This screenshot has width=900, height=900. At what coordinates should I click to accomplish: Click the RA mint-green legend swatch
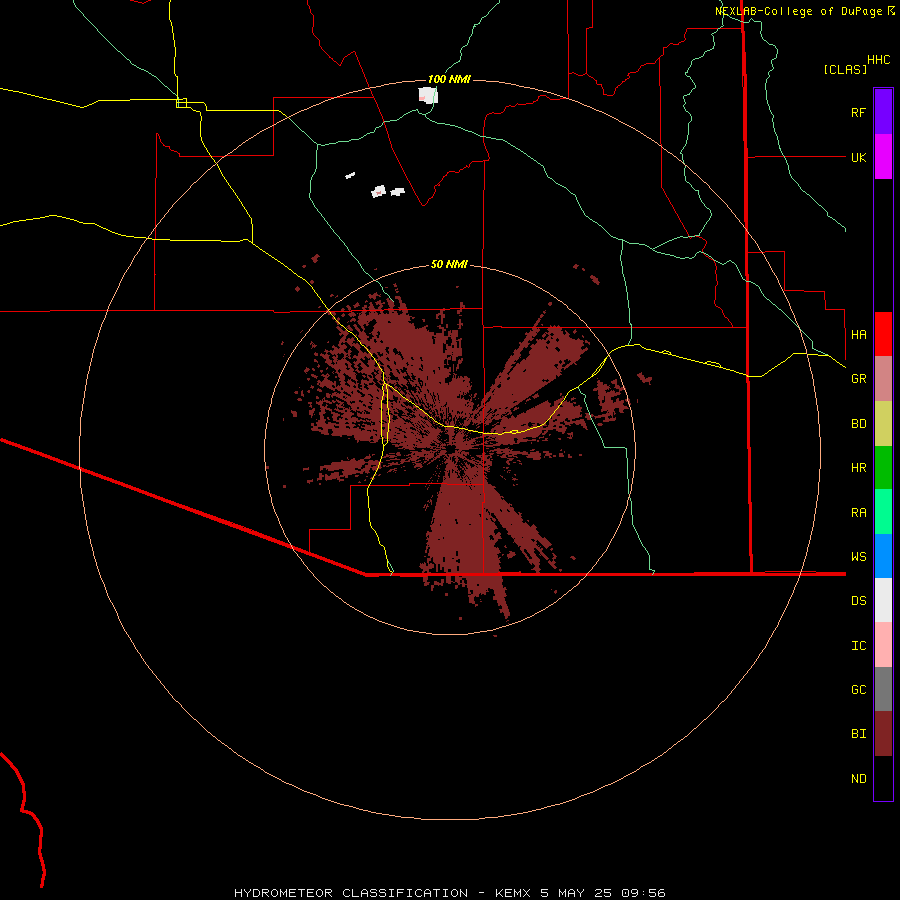click(x=883, y=512)
